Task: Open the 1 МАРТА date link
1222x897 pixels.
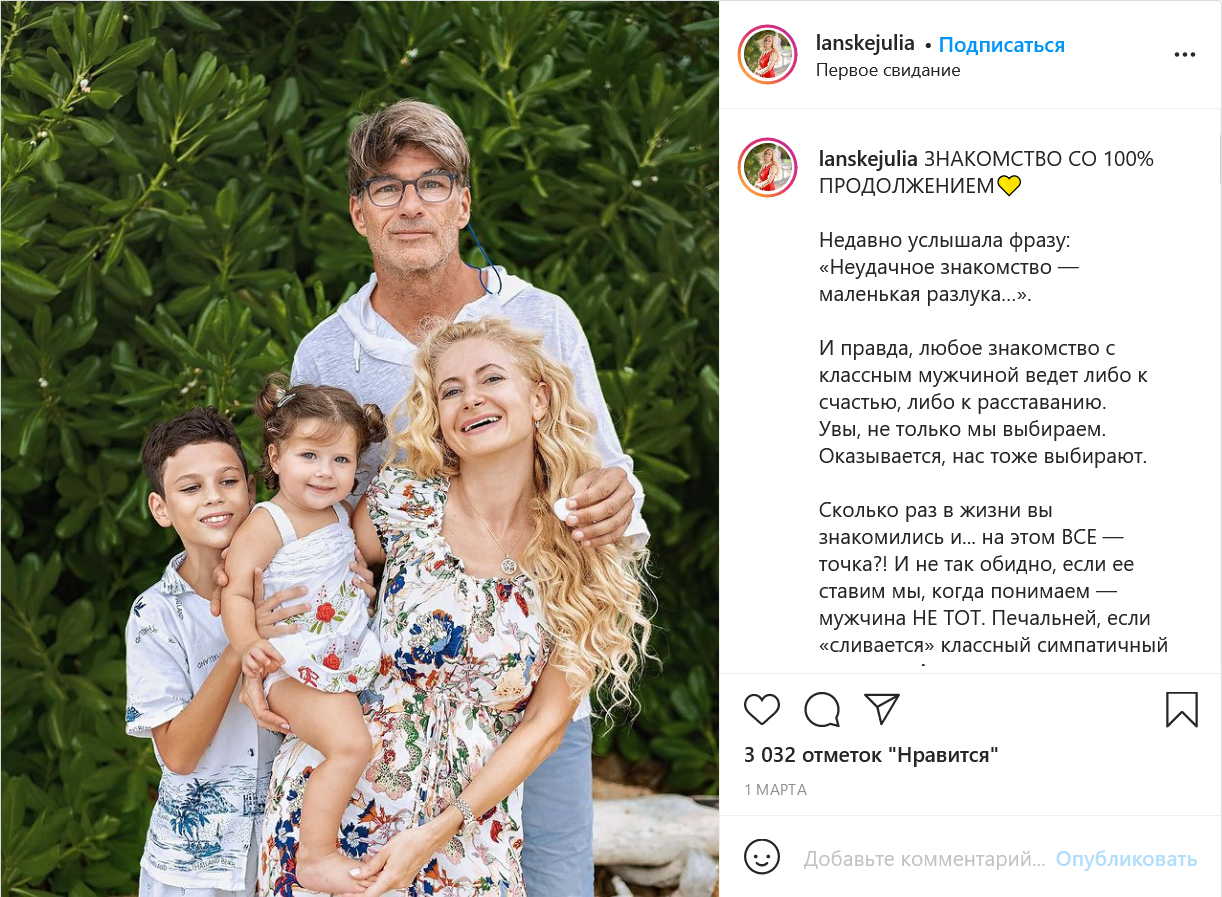Action: coord(775,789)
